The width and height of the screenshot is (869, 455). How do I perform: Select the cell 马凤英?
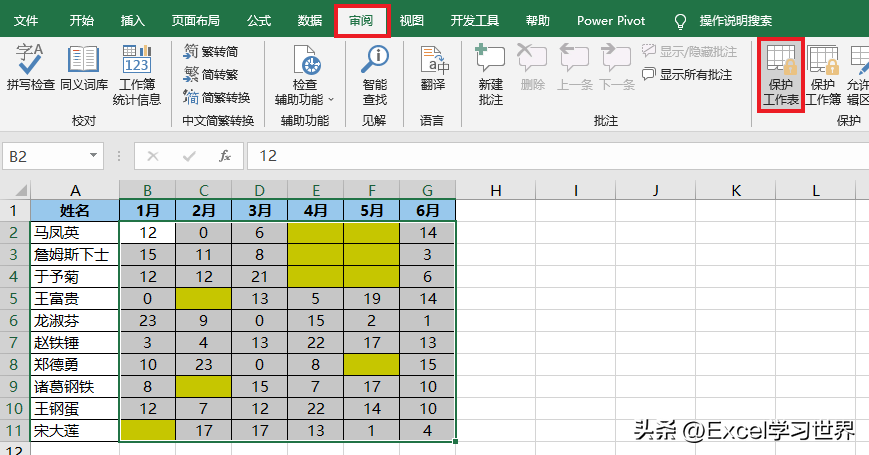(x=75, y=233)
